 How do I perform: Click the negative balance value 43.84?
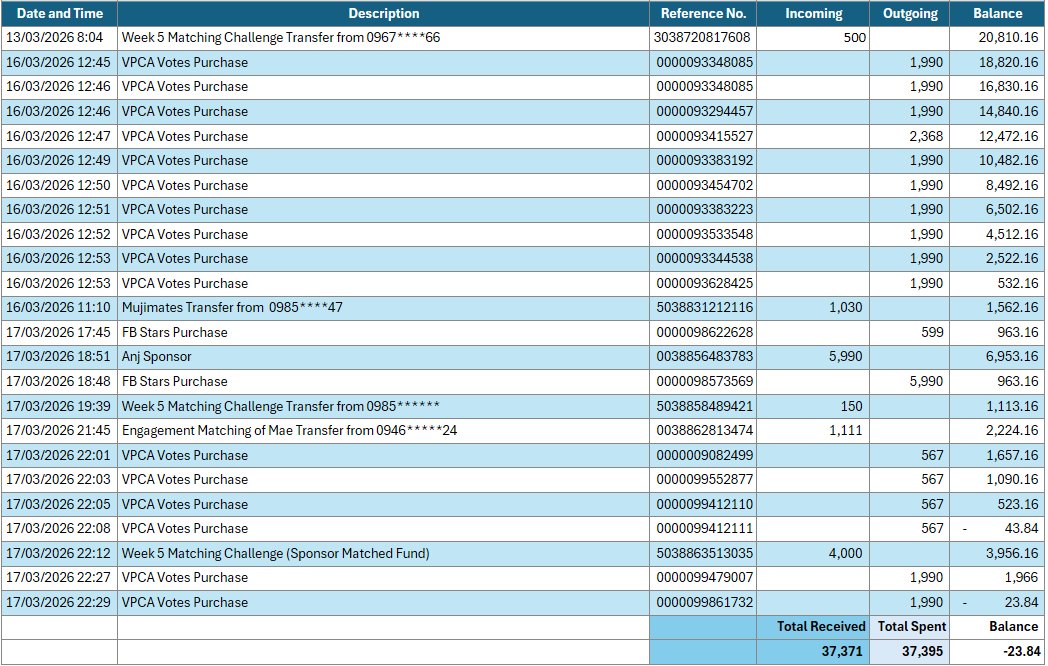coord(1021,528)
